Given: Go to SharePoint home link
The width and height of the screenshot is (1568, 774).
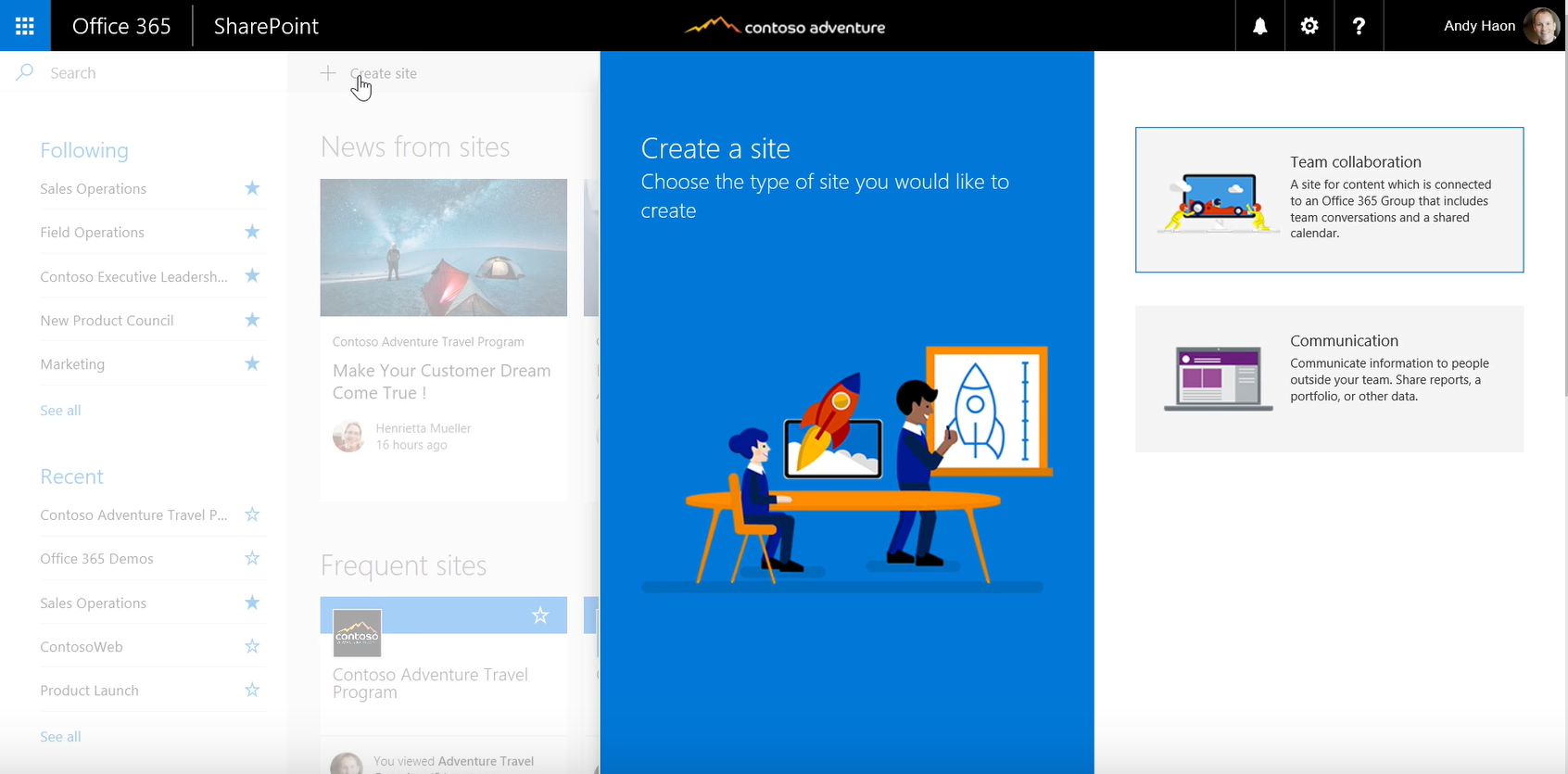Looking at the screenshot, I should coord(266,26).
